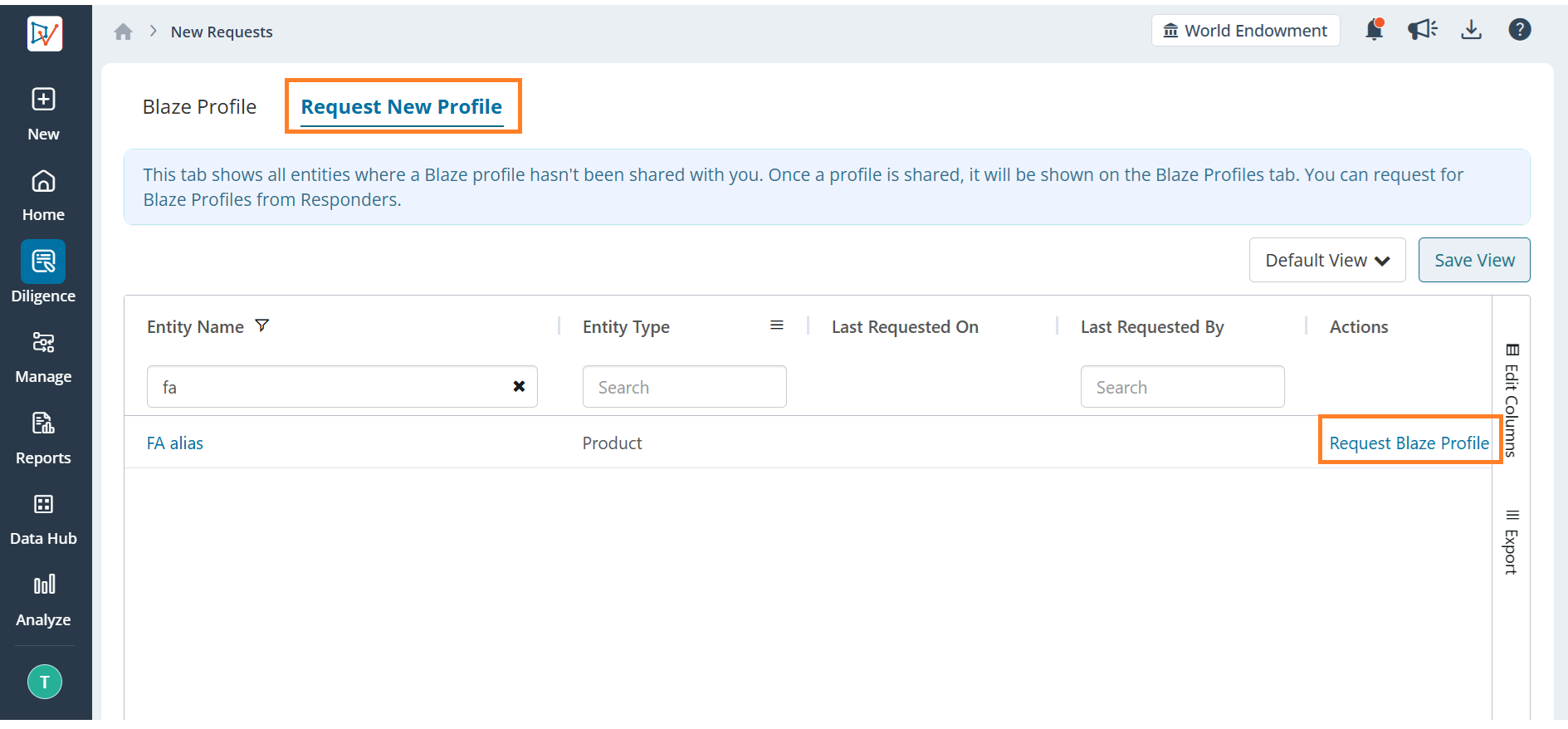
Task: Switch to the Blaze Profile tab
Action: pyautogui.click(x=199, y=107)
